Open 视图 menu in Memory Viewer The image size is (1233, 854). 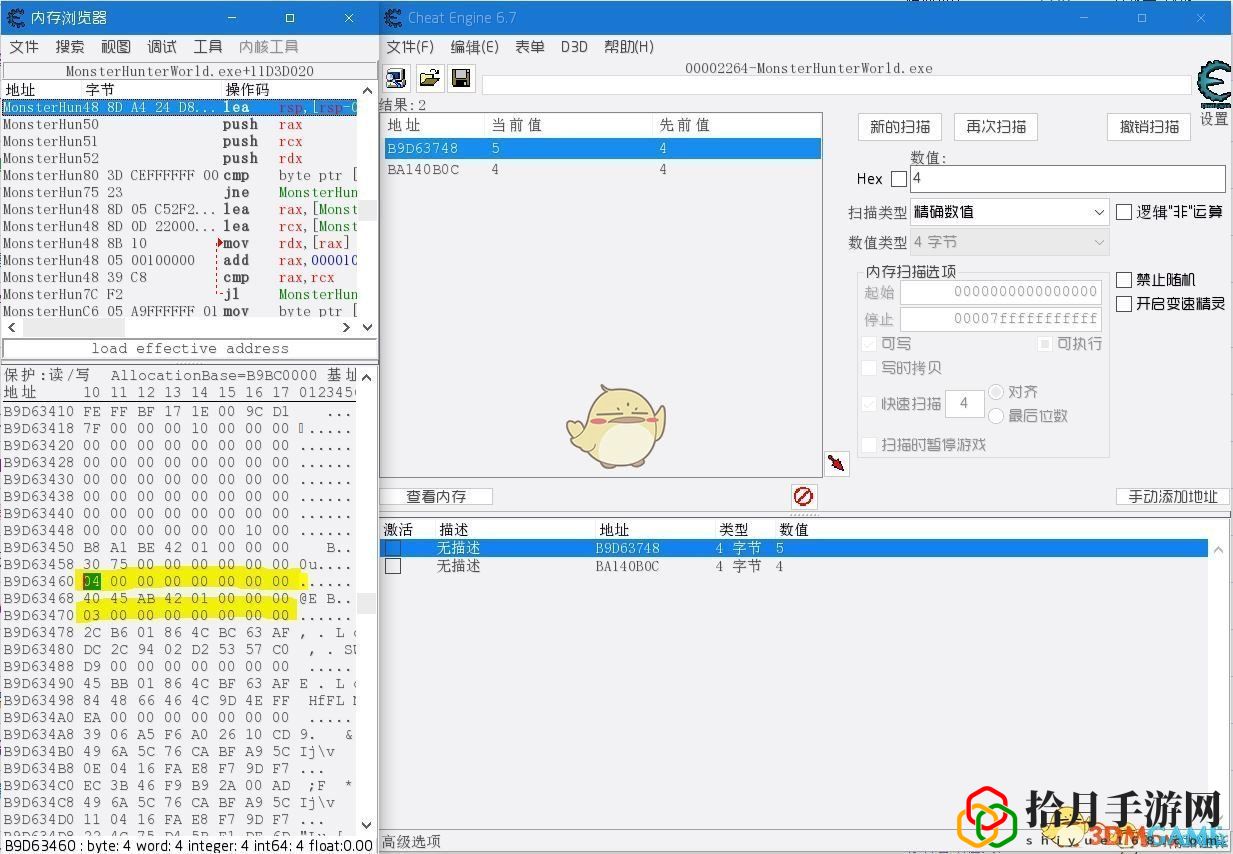[x=116, y=47]
